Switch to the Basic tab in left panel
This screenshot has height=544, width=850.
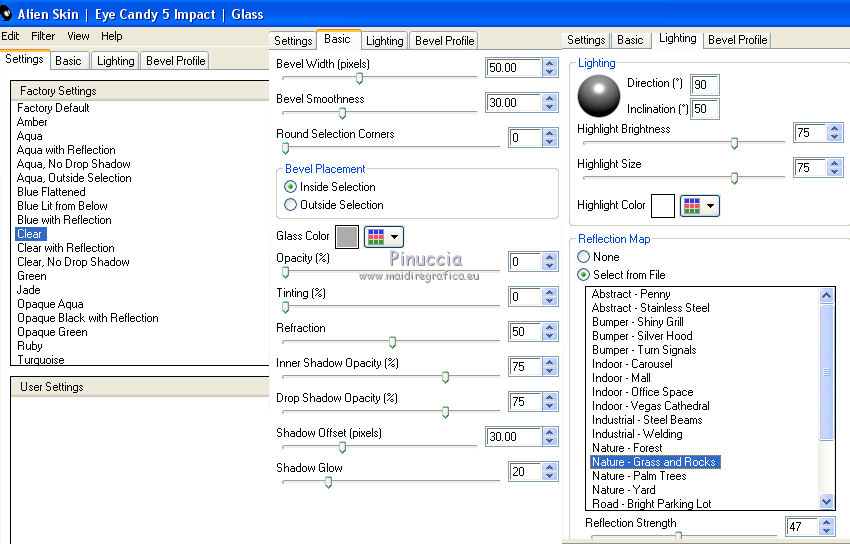pyautogui.click(x=68, y=61)
